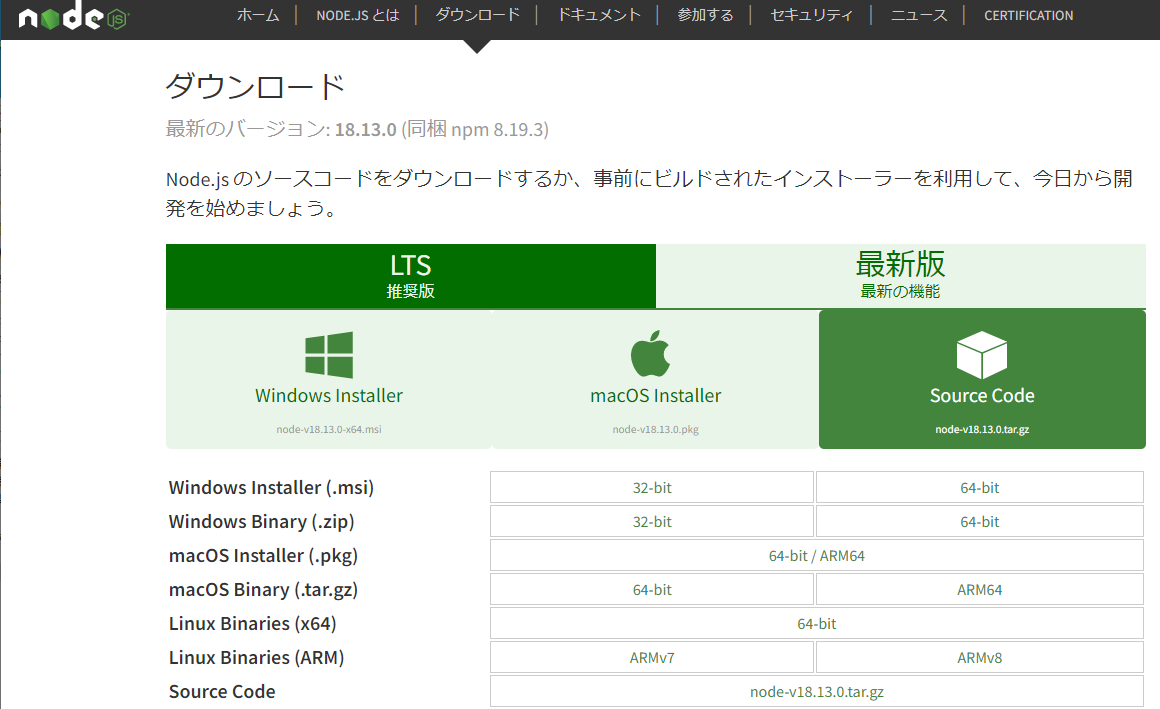Click the 'Source Code' table row label
Image resolution: width=1160 pixels, height=709 pixels.
click(222, 692)
